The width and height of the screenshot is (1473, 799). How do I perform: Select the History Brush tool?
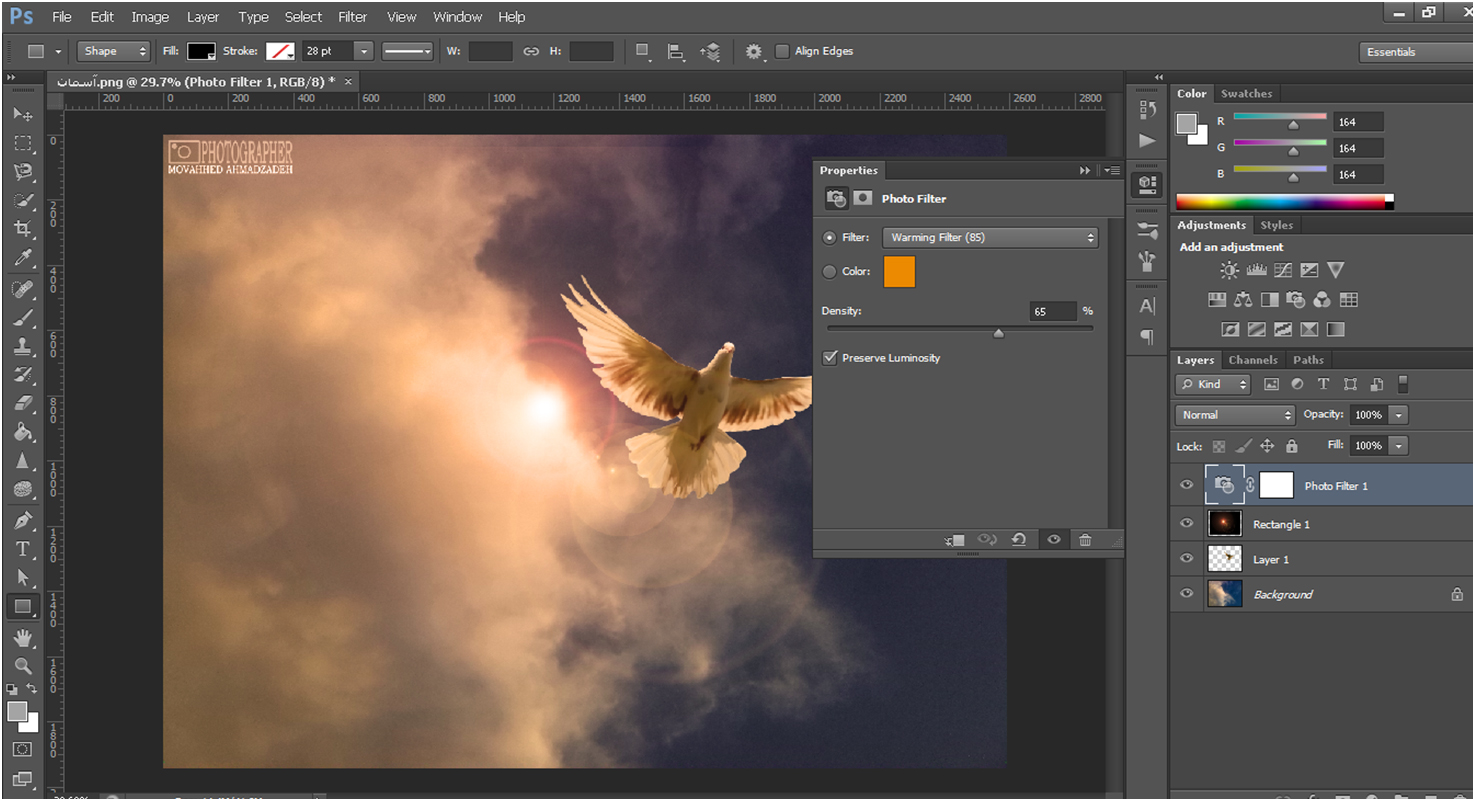pos(22,375)
